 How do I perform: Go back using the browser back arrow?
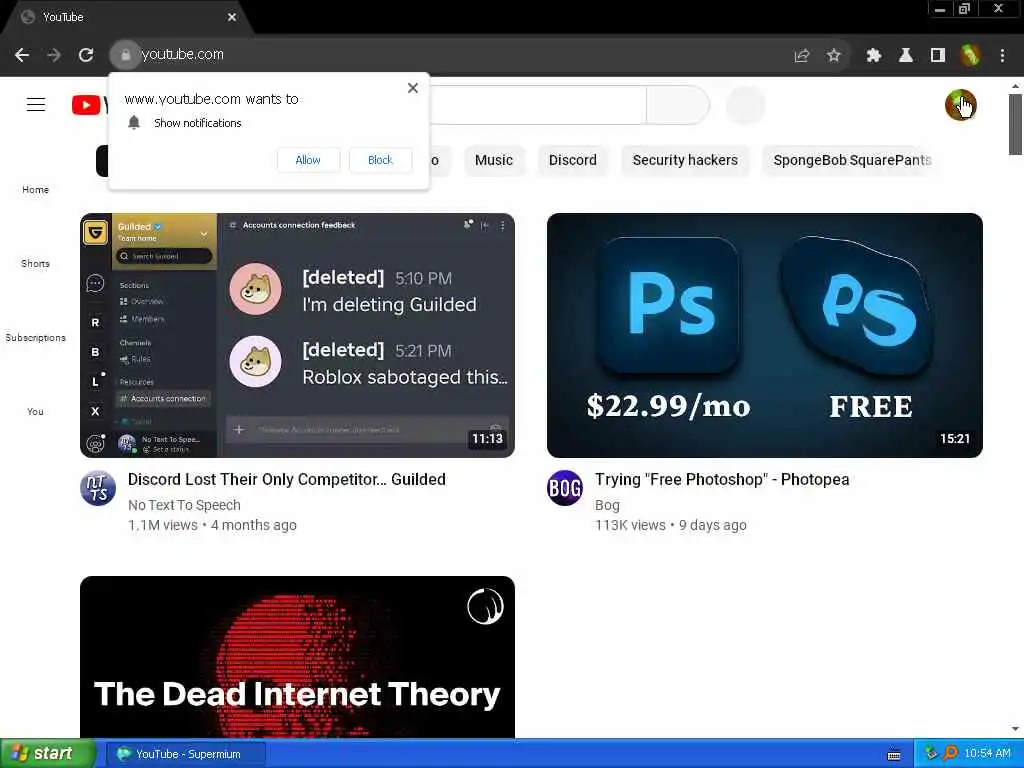tap(22, 55)
